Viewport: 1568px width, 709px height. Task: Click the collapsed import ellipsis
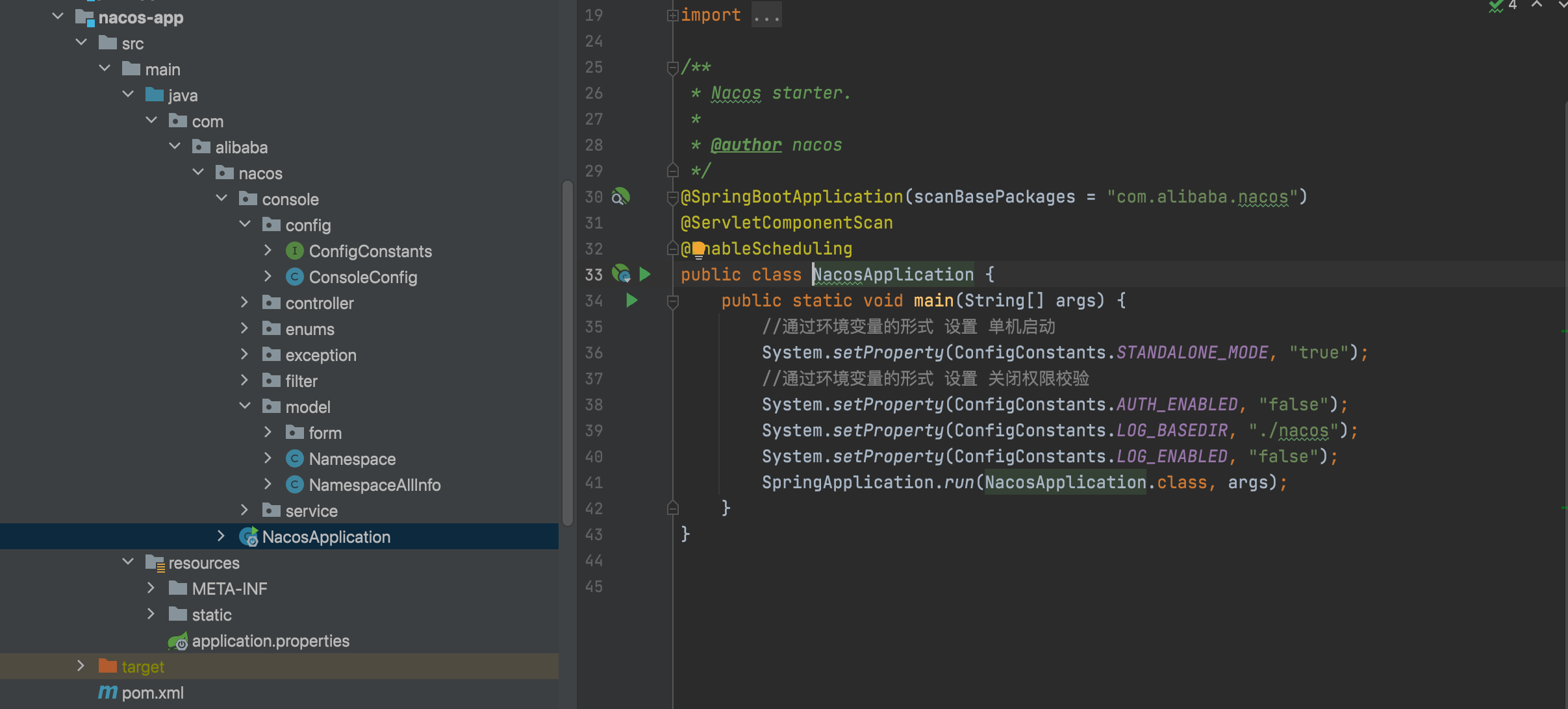coord(766,15)
